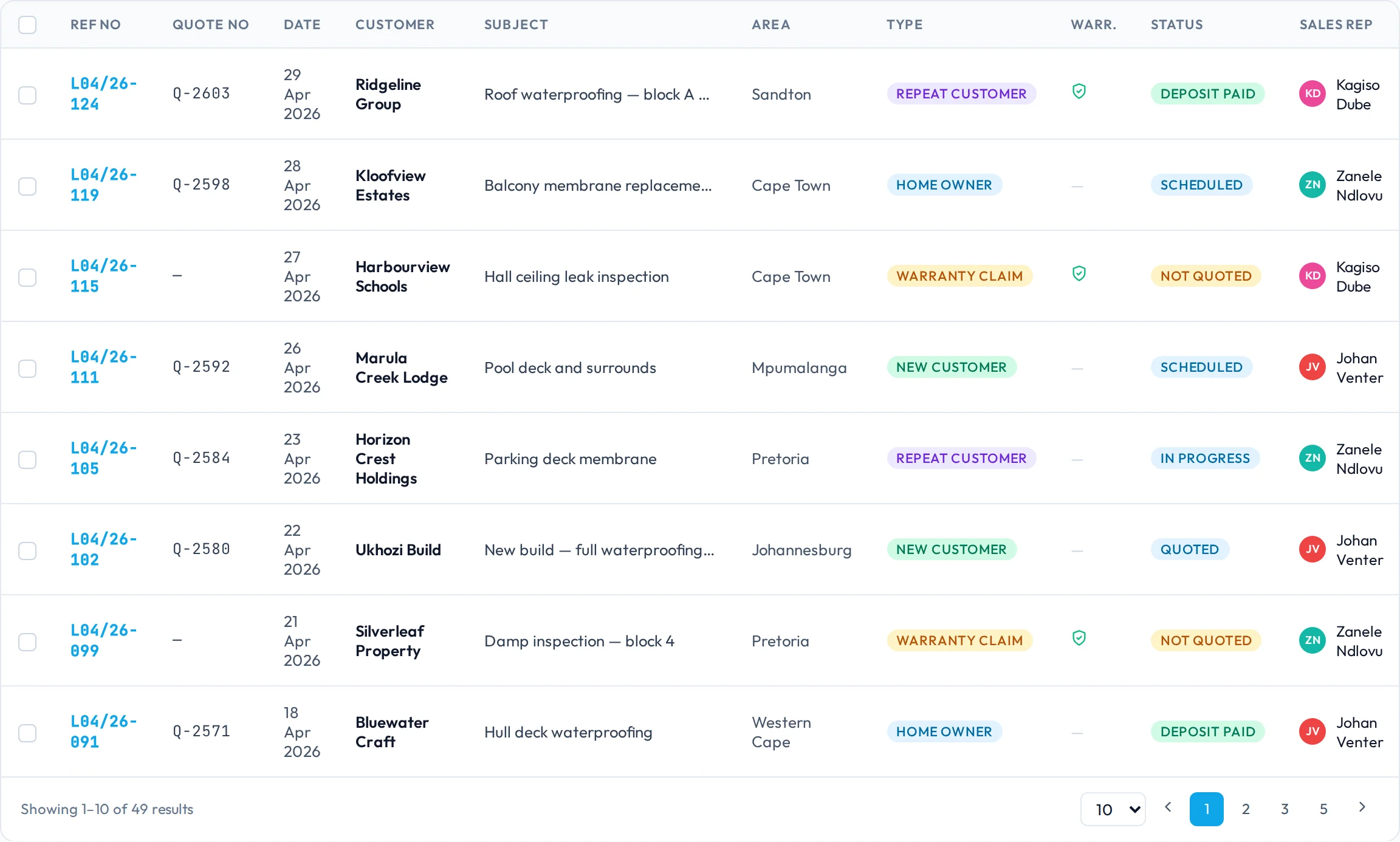
Task: Check the row for L04/26-115
Action: (27, 278)
